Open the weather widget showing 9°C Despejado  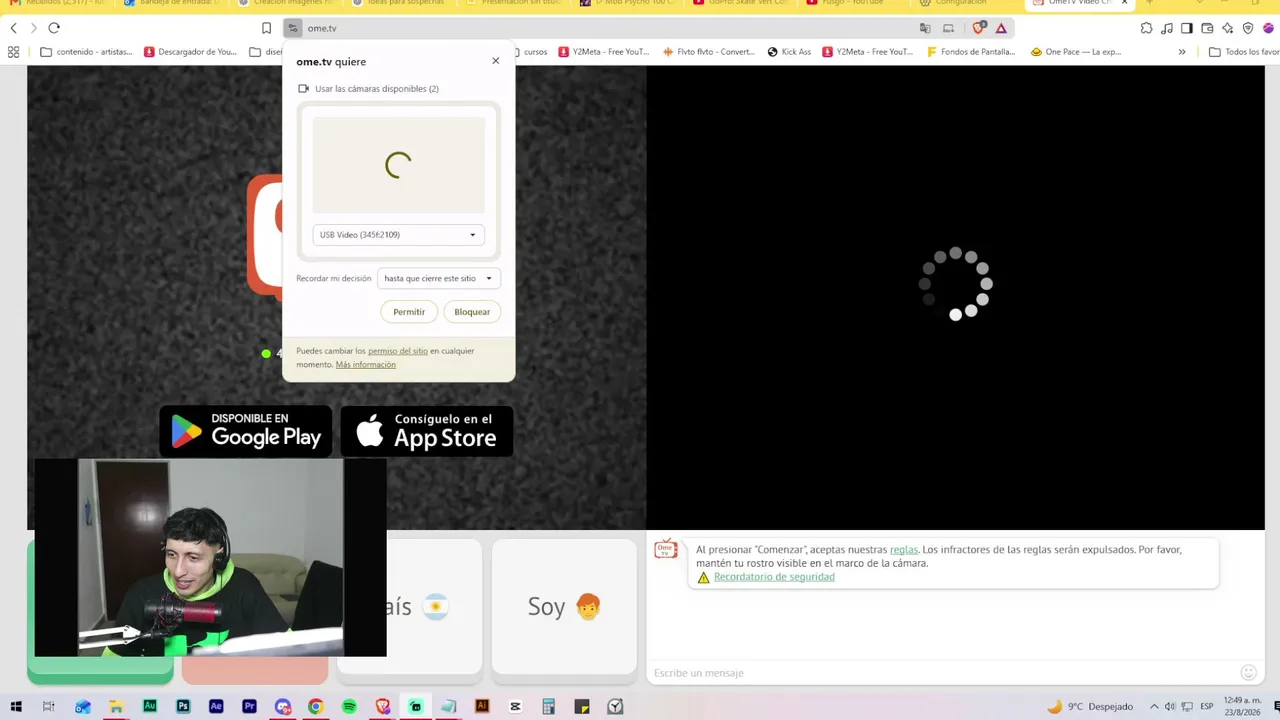pyautogui.click(x=1090, y=706)
